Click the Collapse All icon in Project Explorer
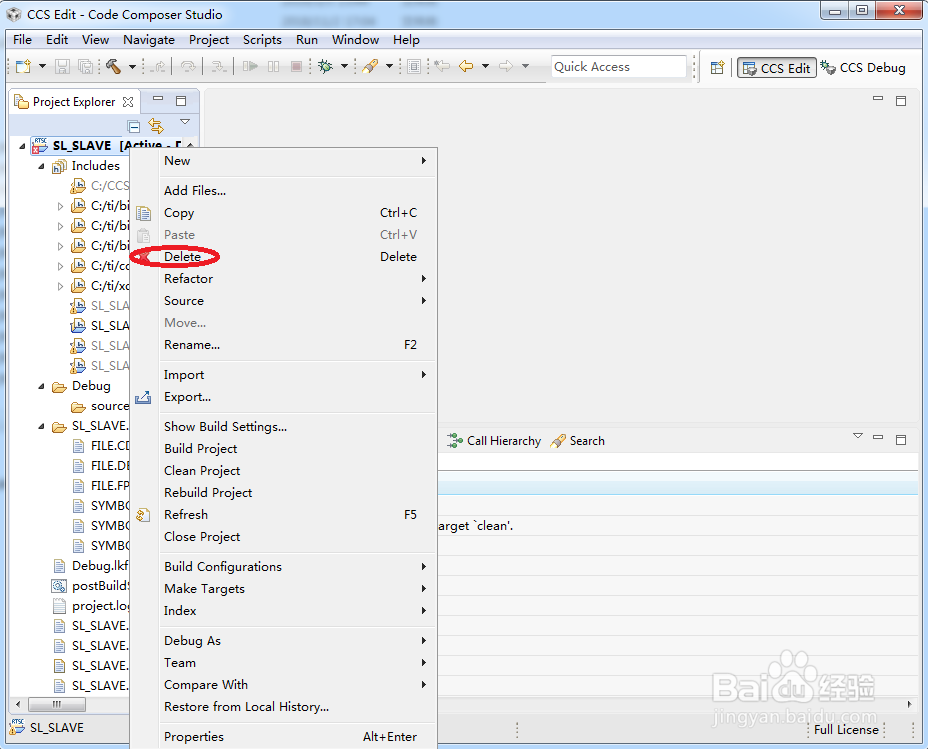The image size is (928, 749). click(134, 126)
